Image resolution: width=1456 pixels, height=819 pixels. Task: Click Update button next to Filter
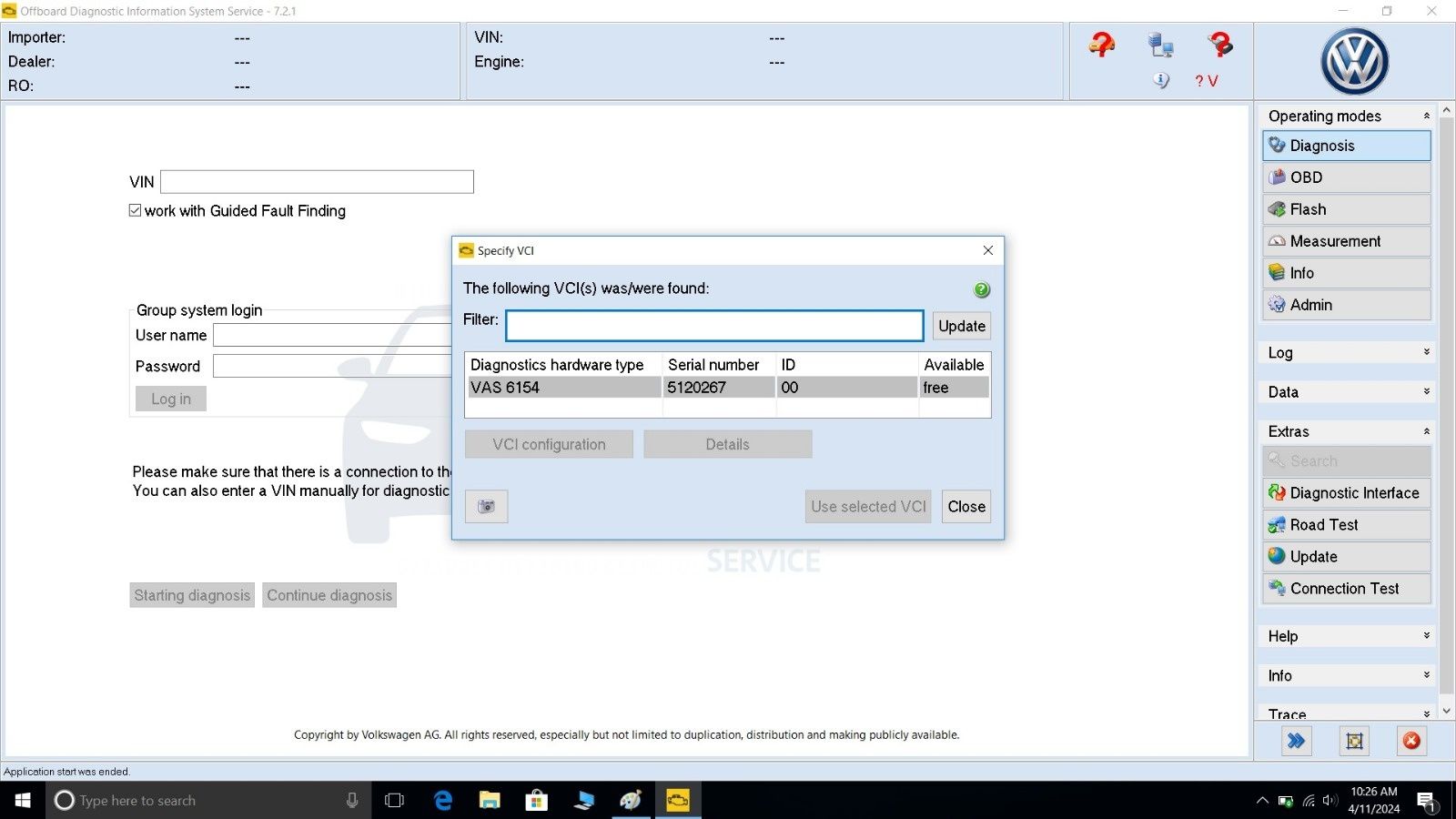[962, 326]
